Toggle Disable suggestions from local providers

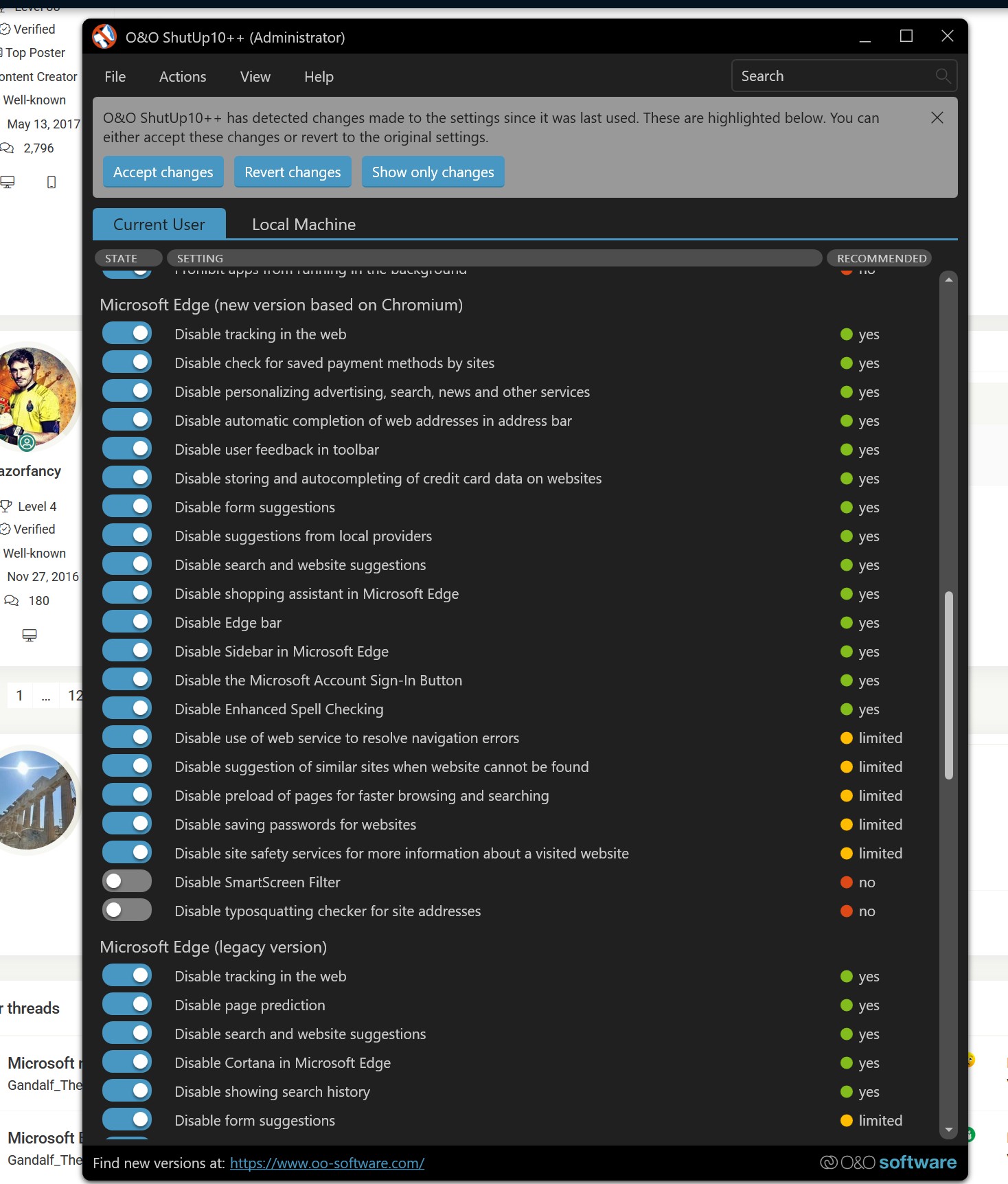point(127,536)
